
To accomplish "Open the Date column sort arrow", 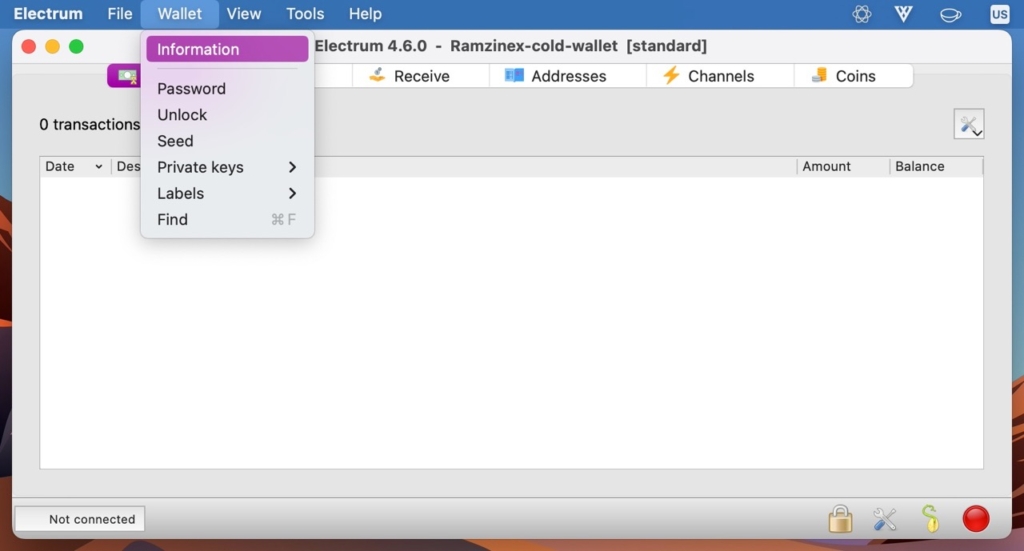I will tap(99, 166).
